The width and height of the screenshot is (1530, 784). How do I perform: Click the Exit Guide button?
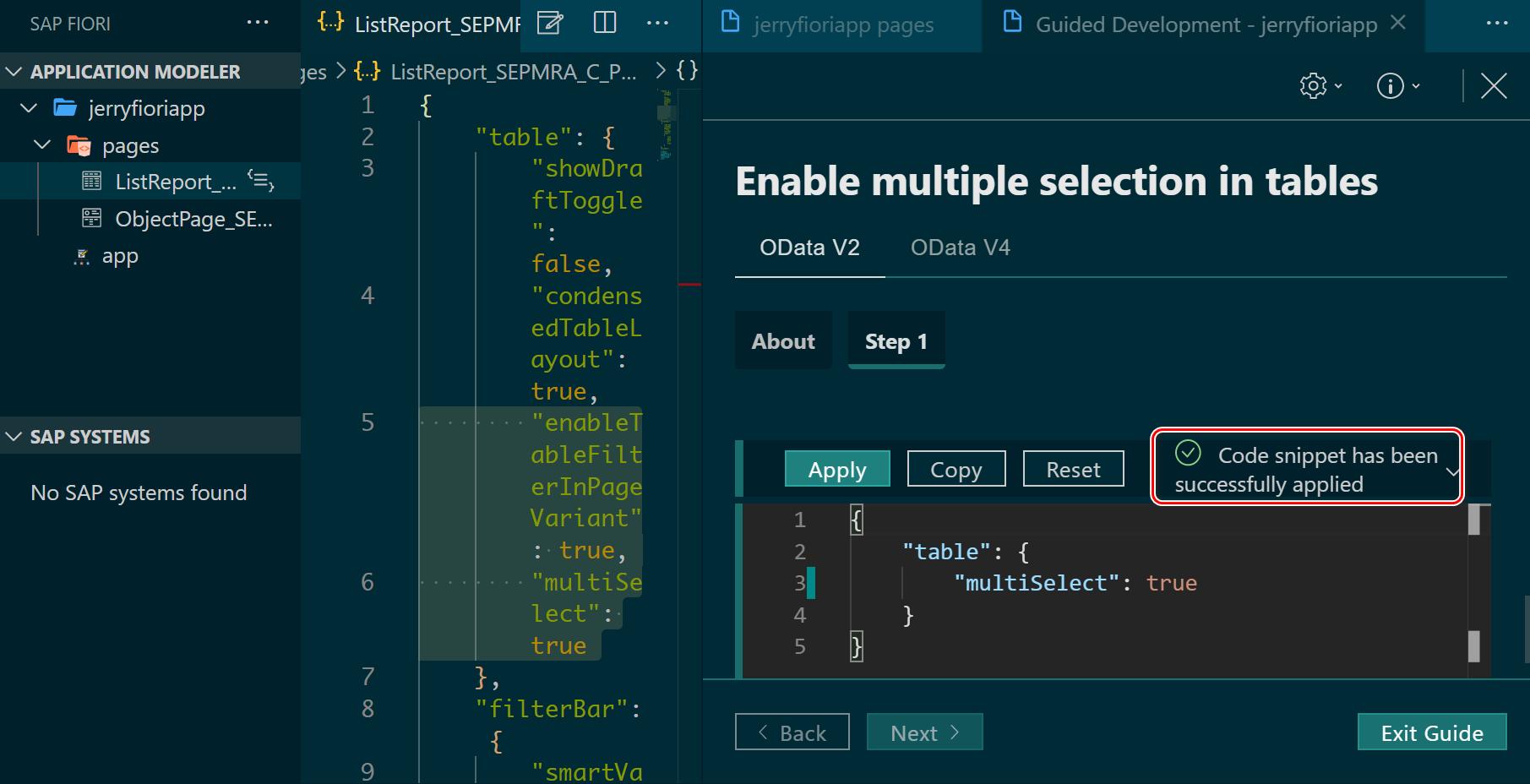pos(1432,732)
